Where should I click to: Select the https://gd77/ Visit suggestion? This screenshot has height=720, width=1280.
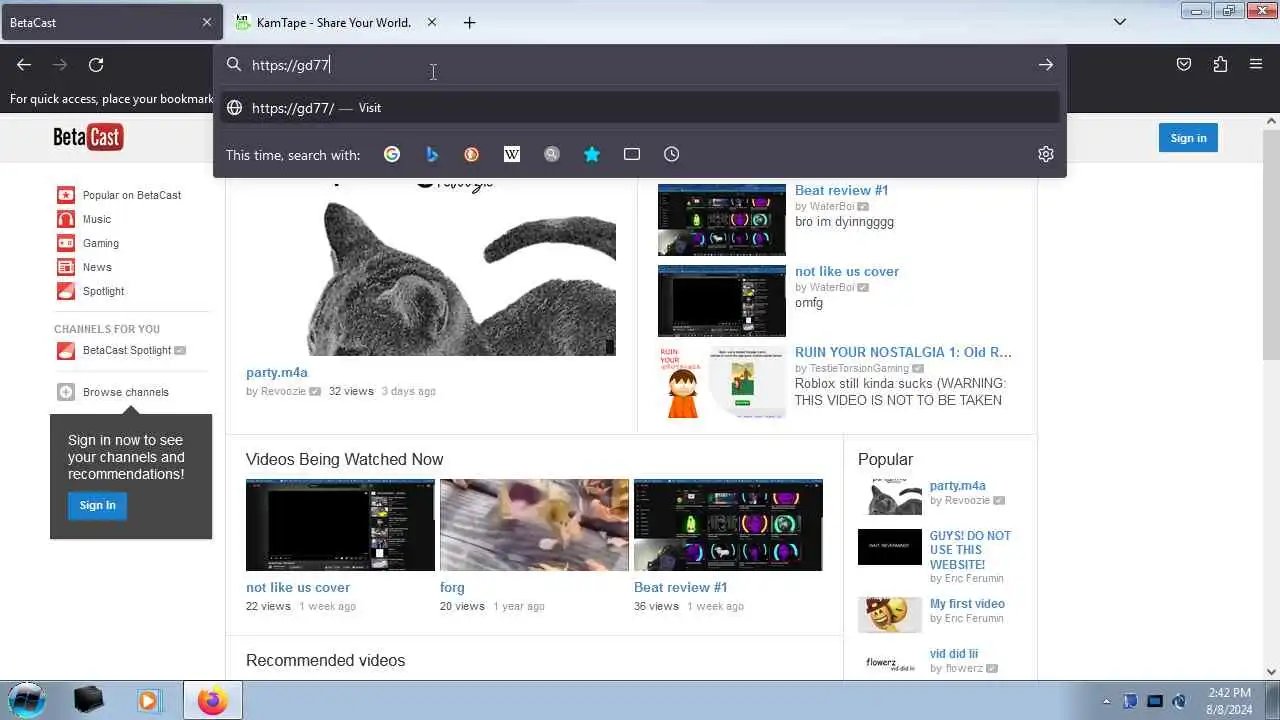640,108
